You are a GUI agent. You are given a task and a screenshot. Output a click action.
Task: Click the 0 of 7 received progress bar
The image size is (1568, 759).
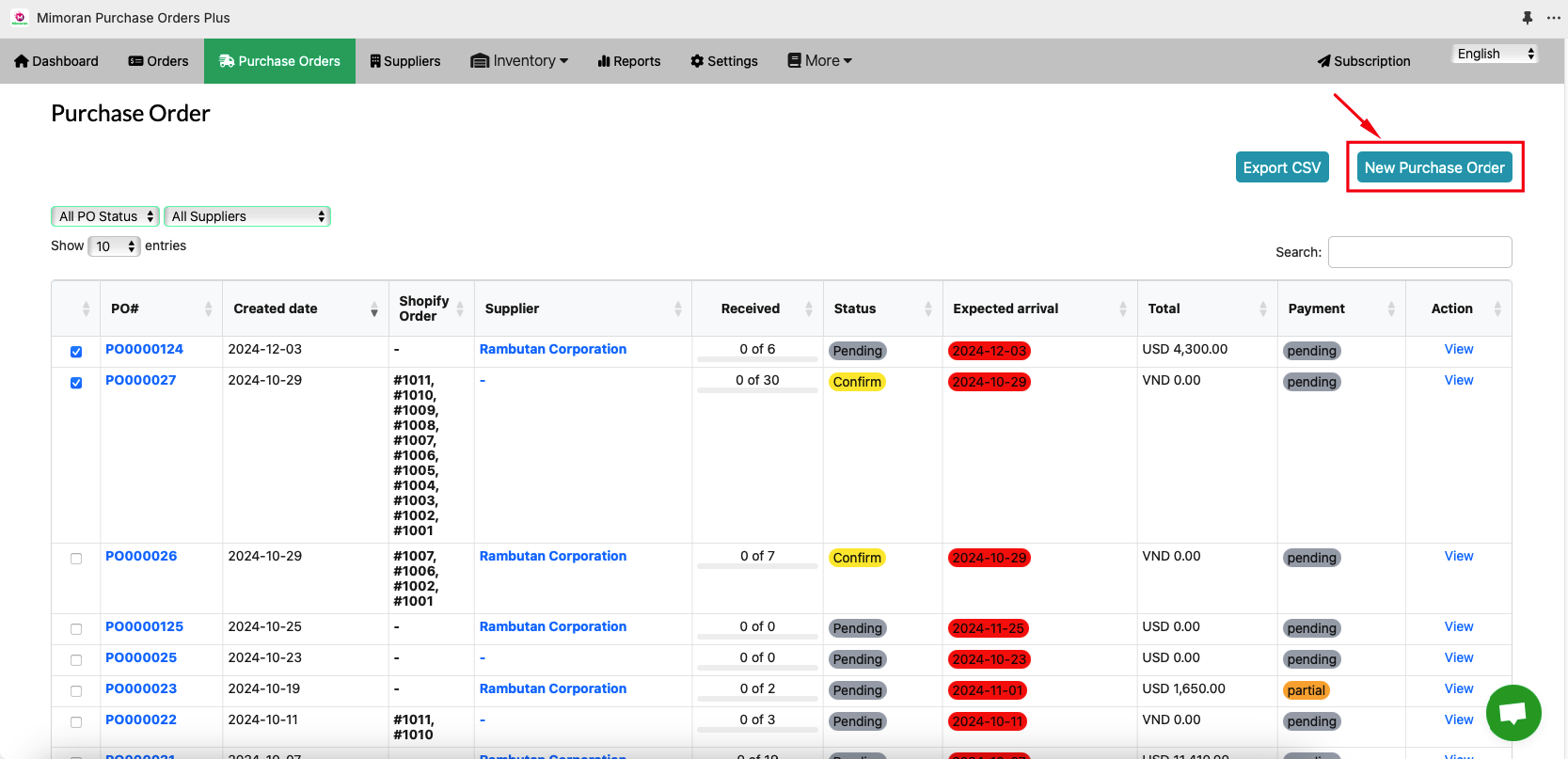pyautogui.click(x=757, y=566)
